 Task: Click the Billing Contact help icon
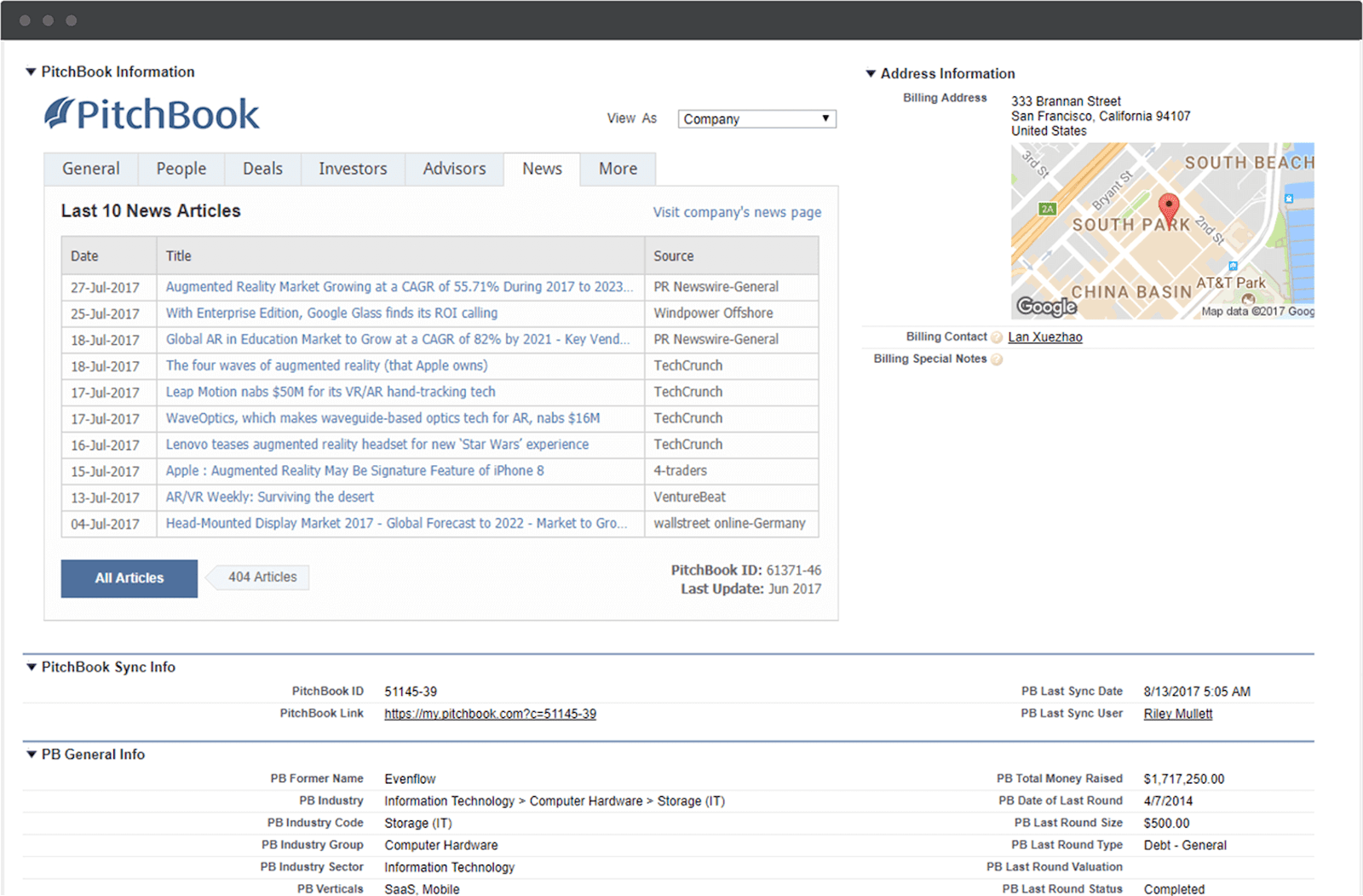click(997, 337)
